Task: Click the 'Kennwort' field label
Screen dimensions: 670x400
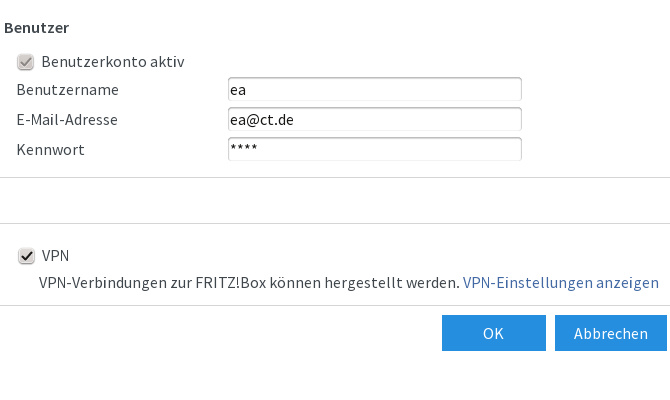Action: tap(51, 150)
